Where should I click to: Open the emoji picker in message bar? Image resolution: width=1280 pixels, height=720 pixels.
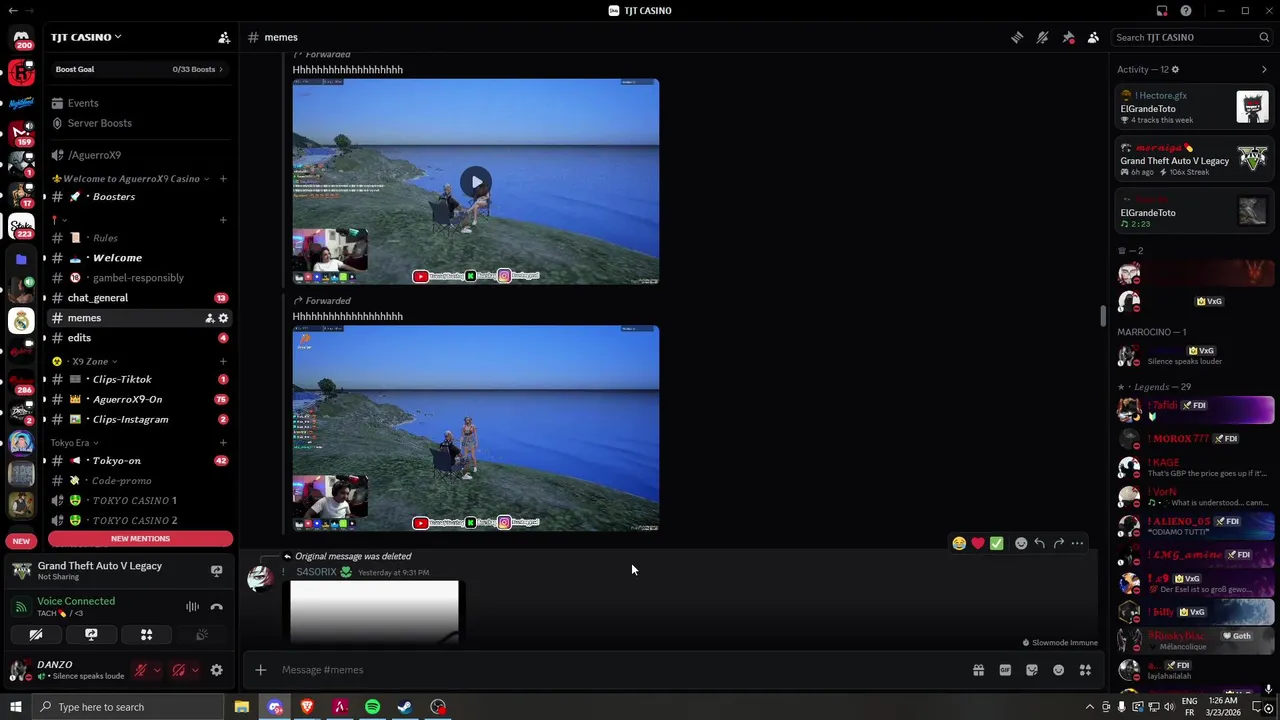1058,670
